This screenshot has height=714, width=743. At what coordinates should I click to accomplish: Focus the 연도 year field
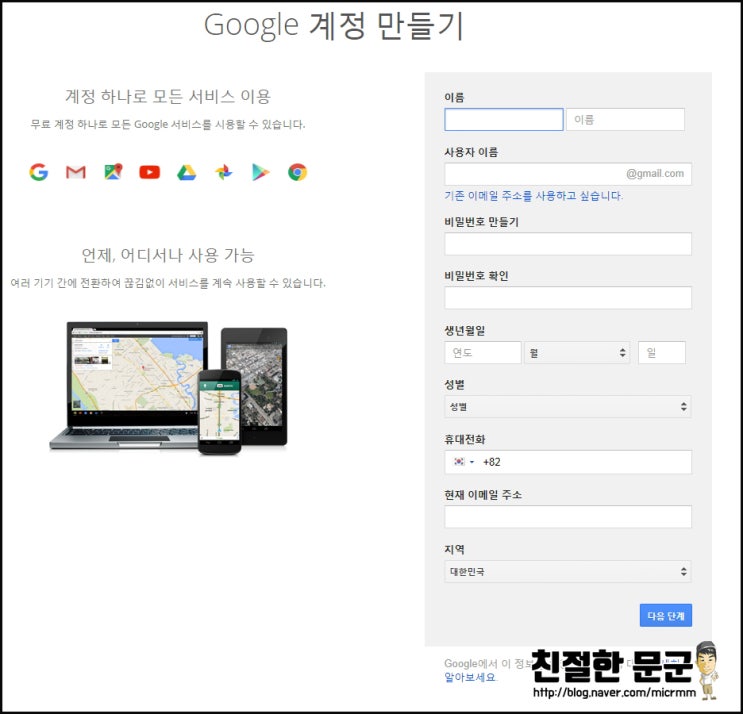coord(483,352)
